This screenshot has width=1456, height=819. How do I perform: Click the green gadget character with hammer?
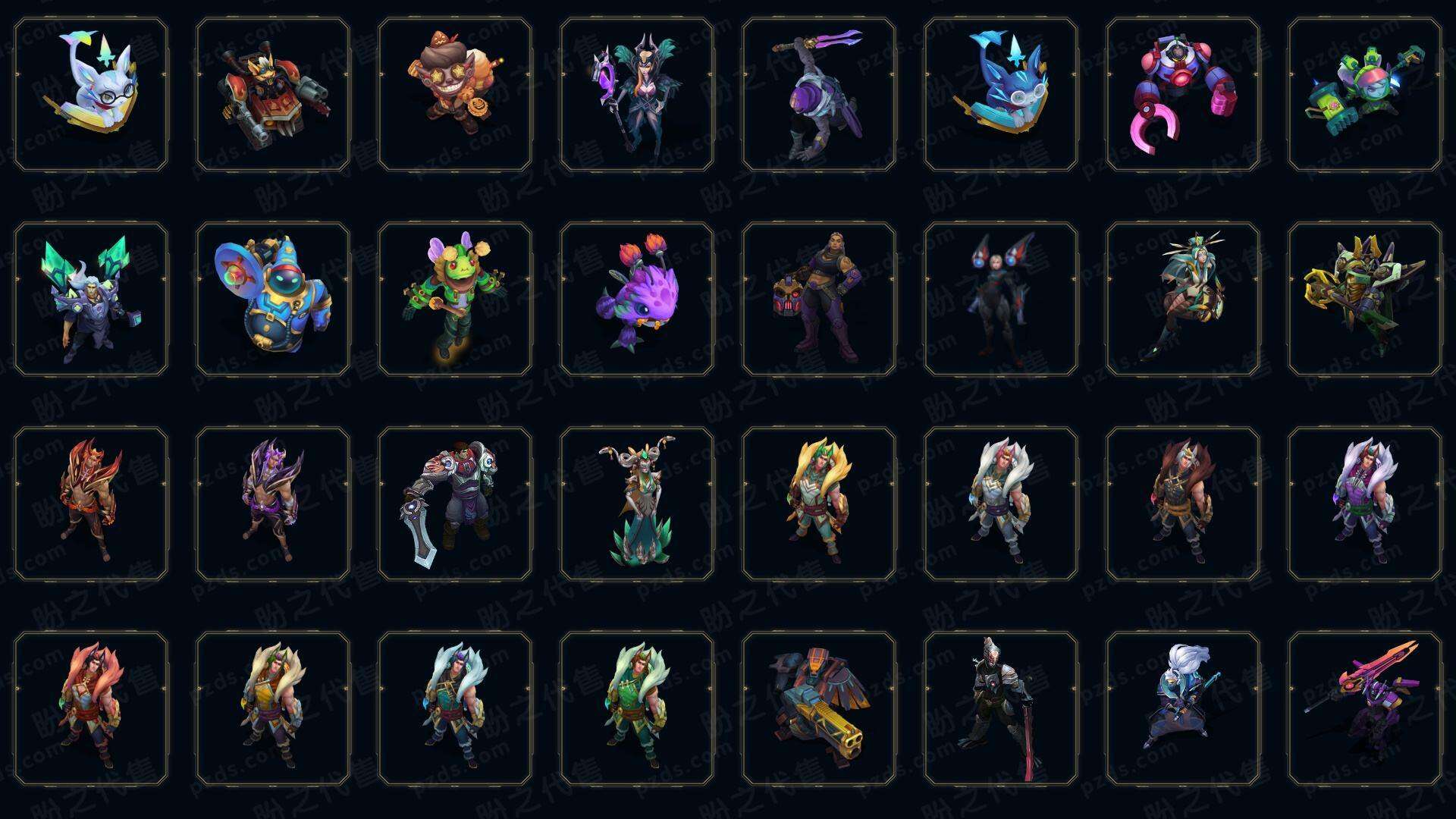click(x=1365, y=95)
